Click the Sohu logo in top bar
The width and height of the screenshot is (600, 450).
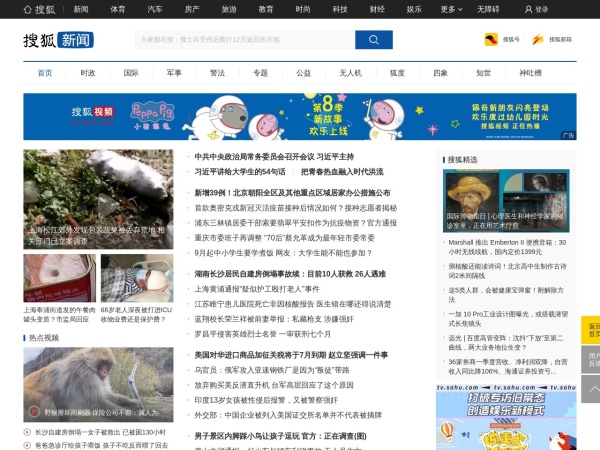point(39,9)
